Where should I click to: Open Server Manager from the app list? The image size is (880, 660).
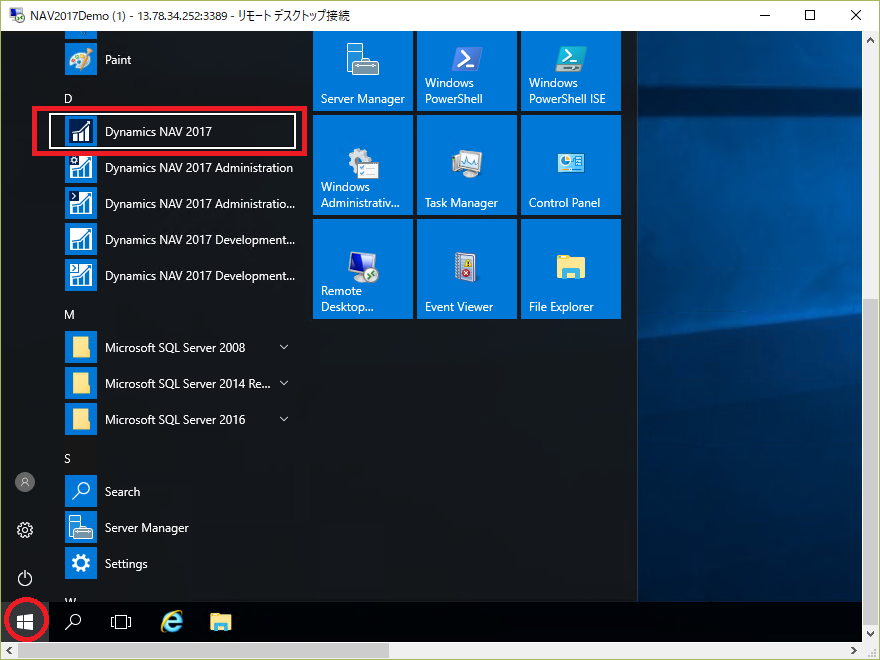[x=180, y=527]
